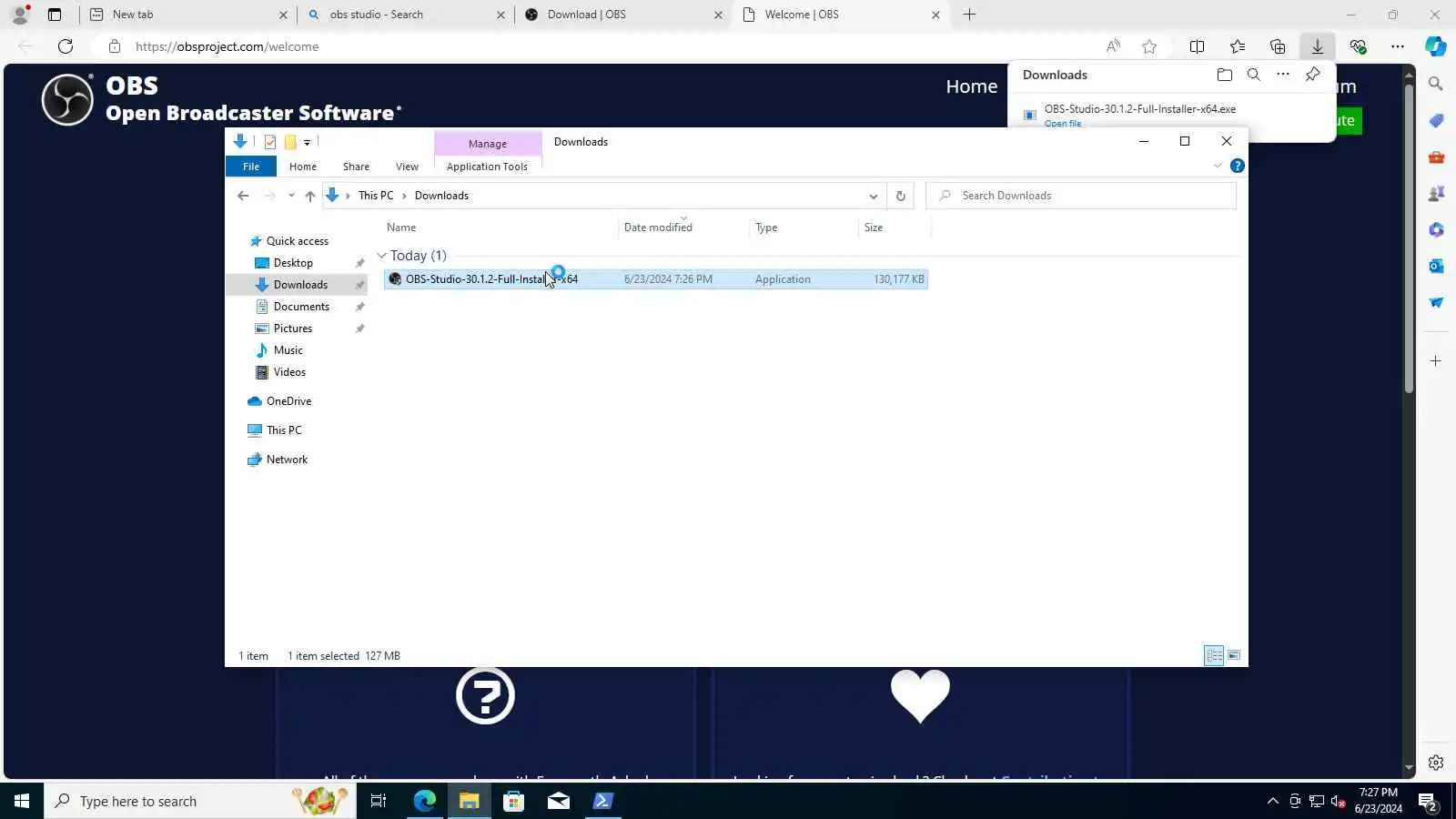The image size is (1456, 819).
Task: Sort files by Date modified column
Action: [683, 227]
